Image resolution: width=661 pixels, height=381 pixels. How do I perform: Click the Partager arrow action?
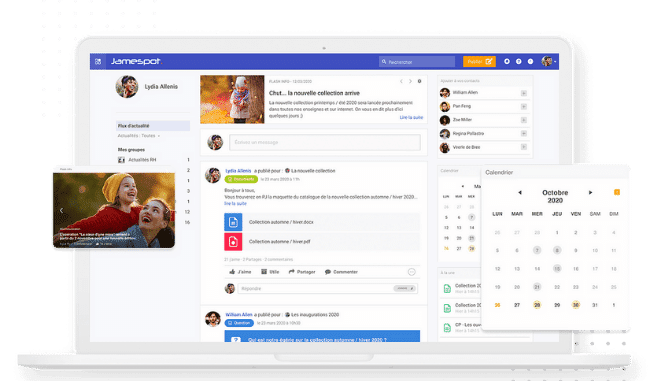tap(302, 272)
